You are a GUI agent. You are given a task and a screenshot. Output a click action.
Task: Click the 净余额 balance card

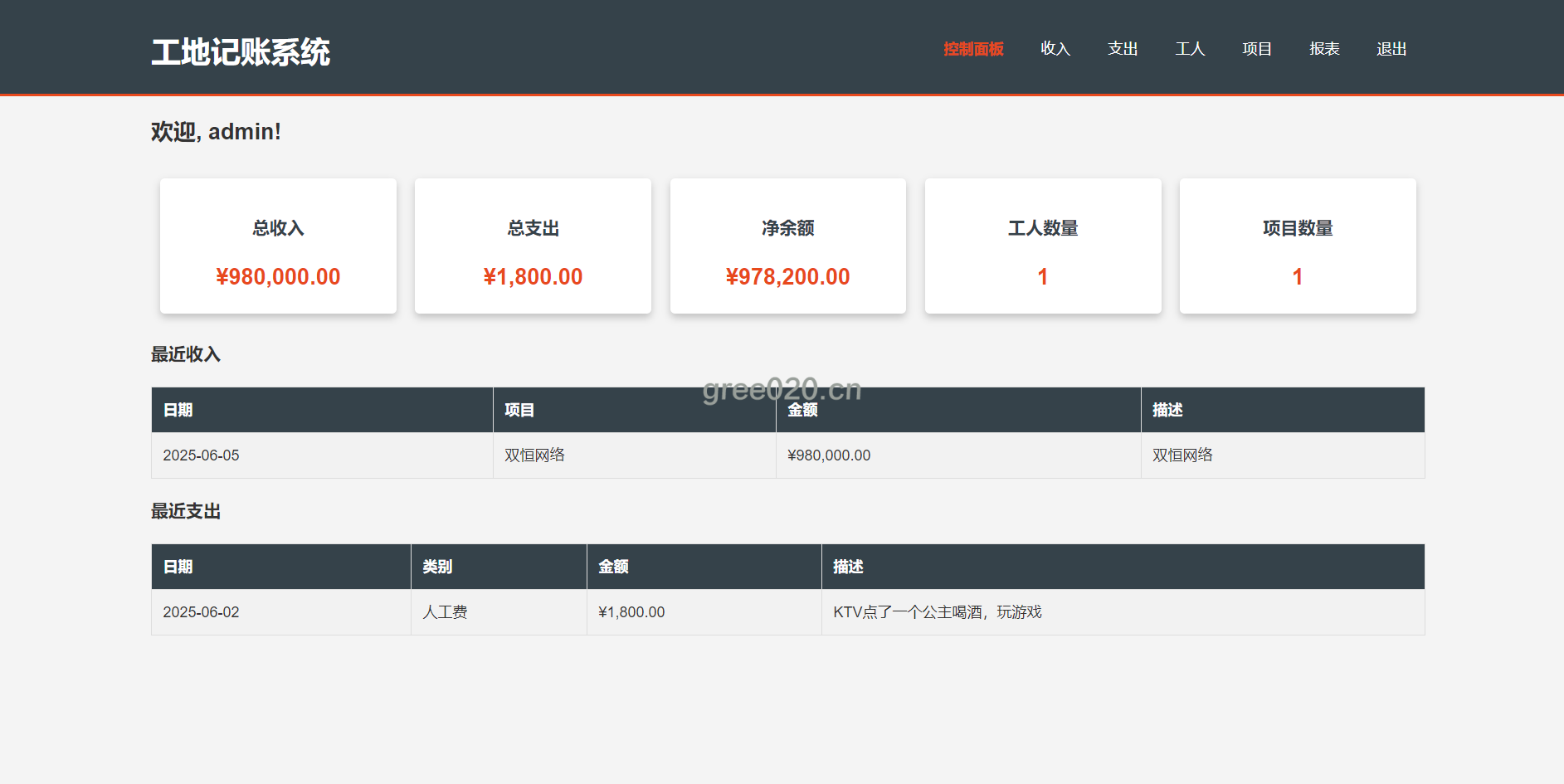(x=787, y=246)
